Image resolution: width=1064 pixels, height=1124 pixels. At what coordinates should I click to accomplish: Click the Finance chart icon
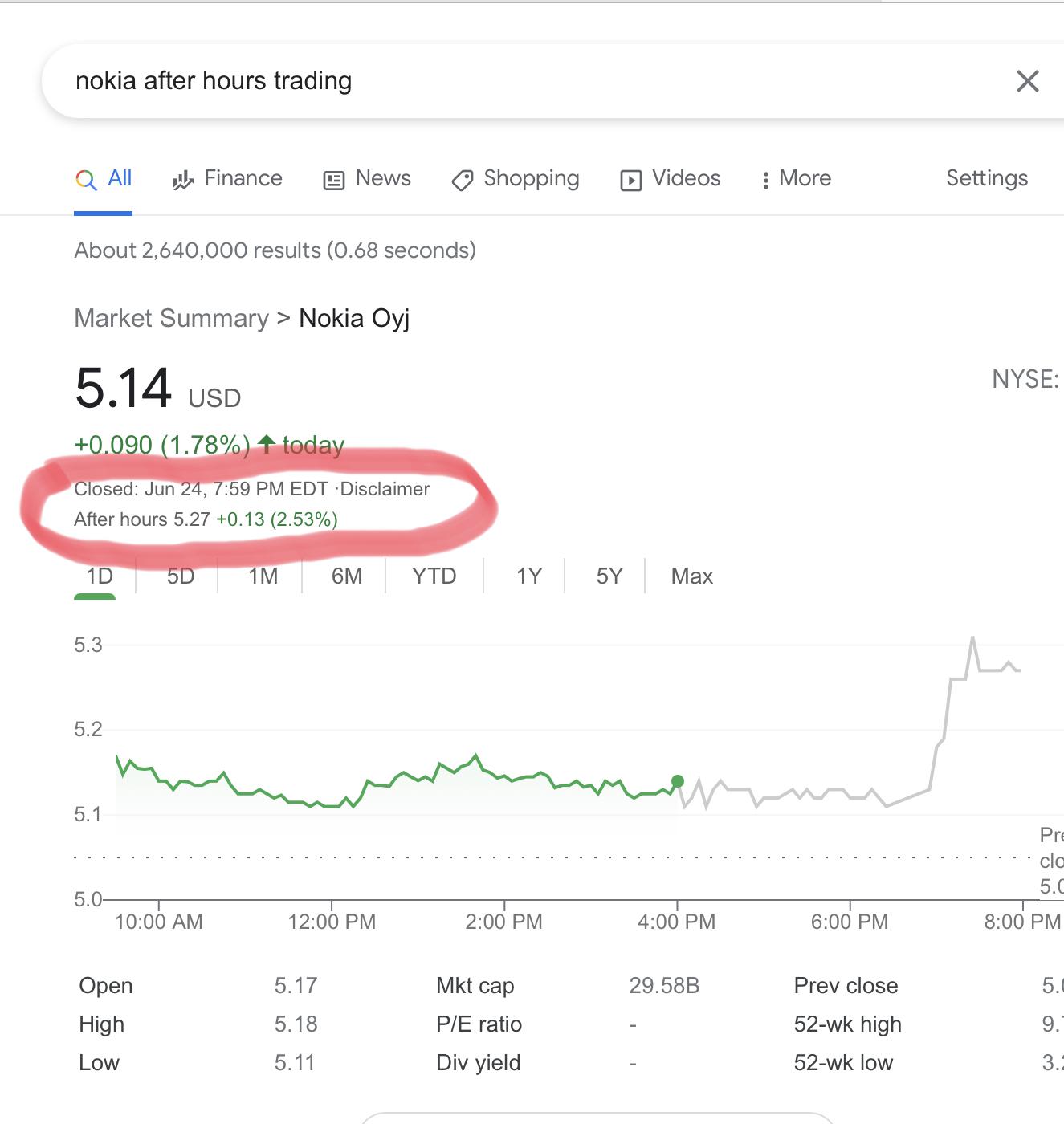pyautogui.click(x=183, y=178)
